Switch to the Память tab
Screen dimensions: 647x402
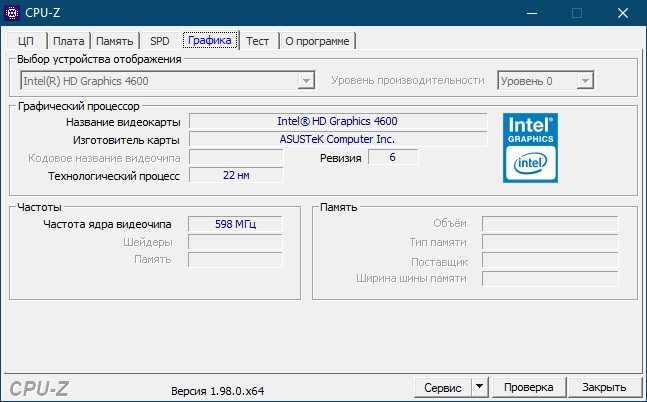tap(114, 41)
